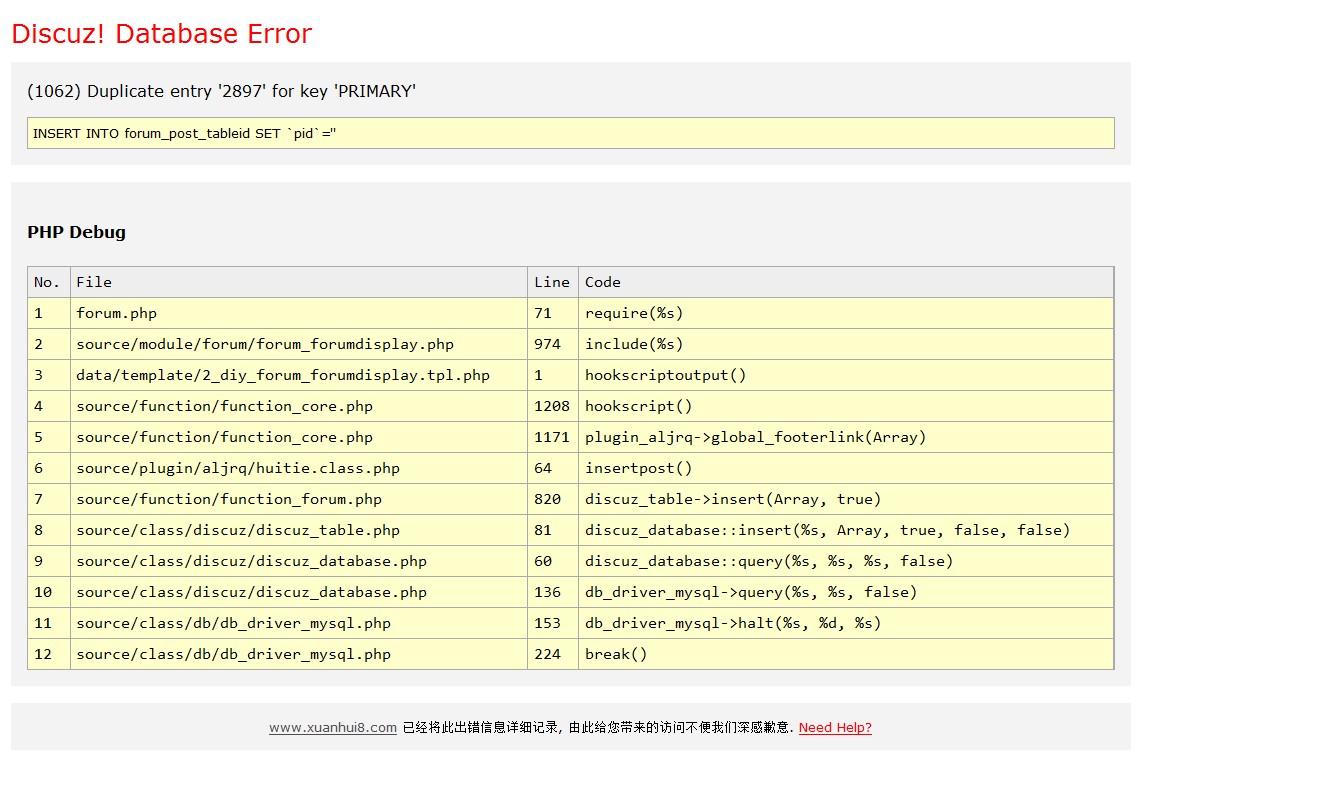1340x796 pixels.
Task: Click the 'File' column header
Action: (x=299, y=282)
